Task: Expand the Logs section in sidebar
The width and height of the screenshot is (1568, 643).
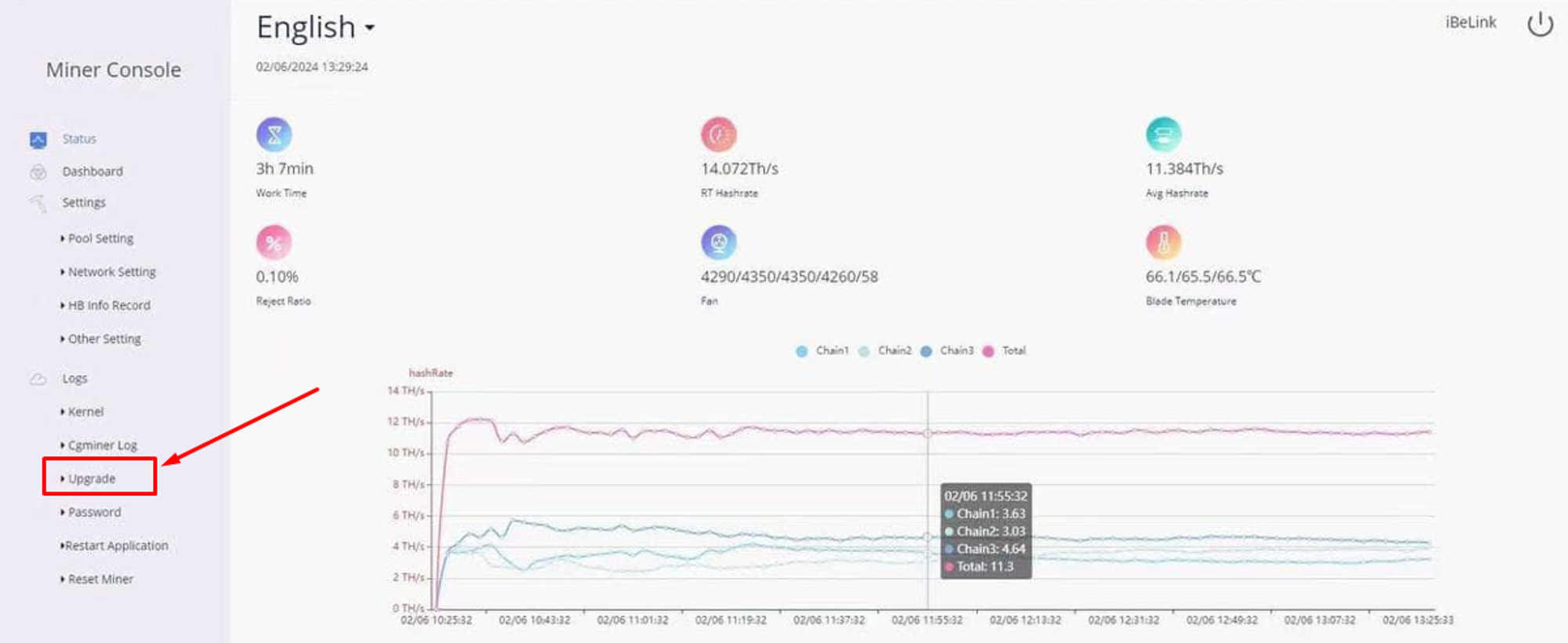Action: point(74,378)
